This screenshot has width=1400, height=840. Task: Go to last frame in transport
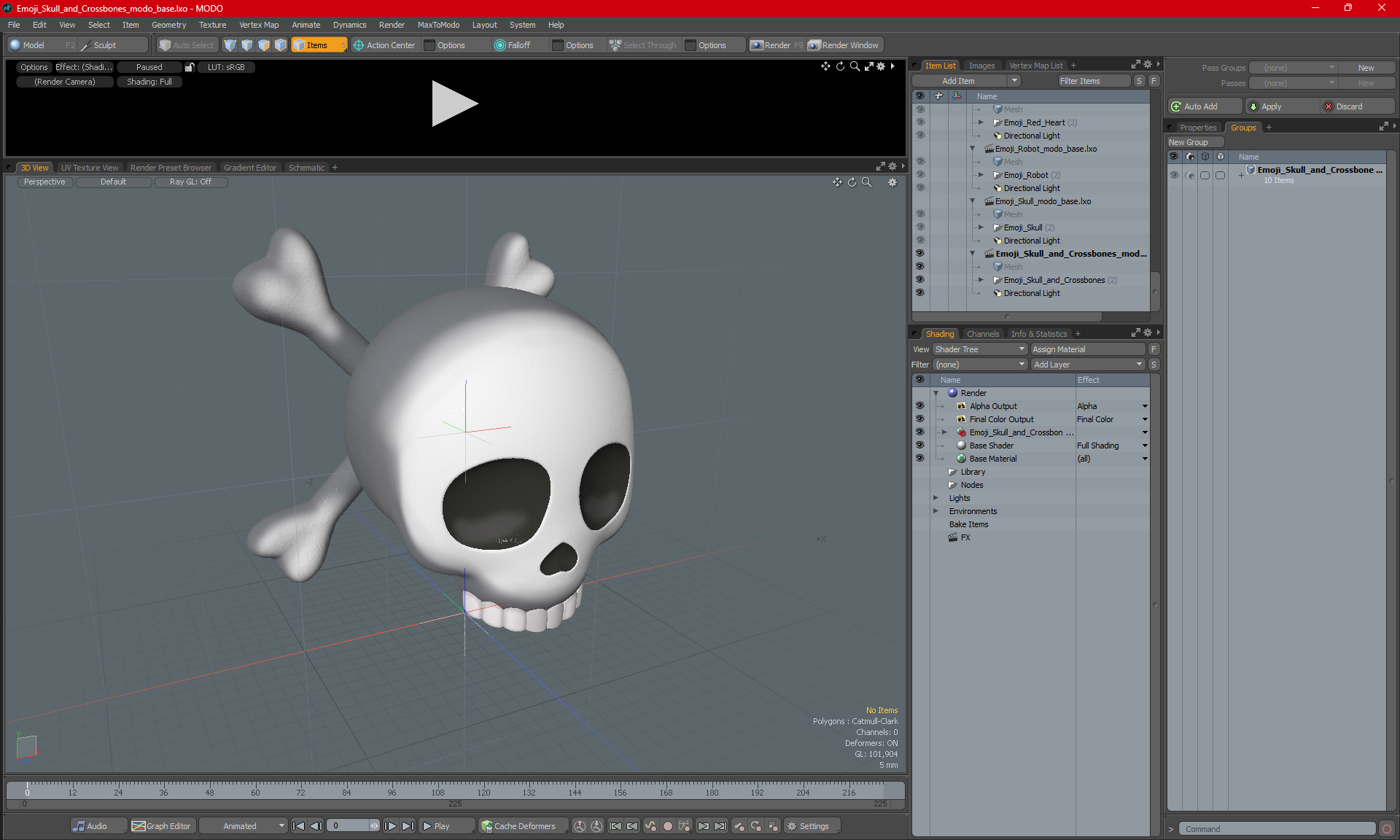pyautogui.click(x=408, y=826)
